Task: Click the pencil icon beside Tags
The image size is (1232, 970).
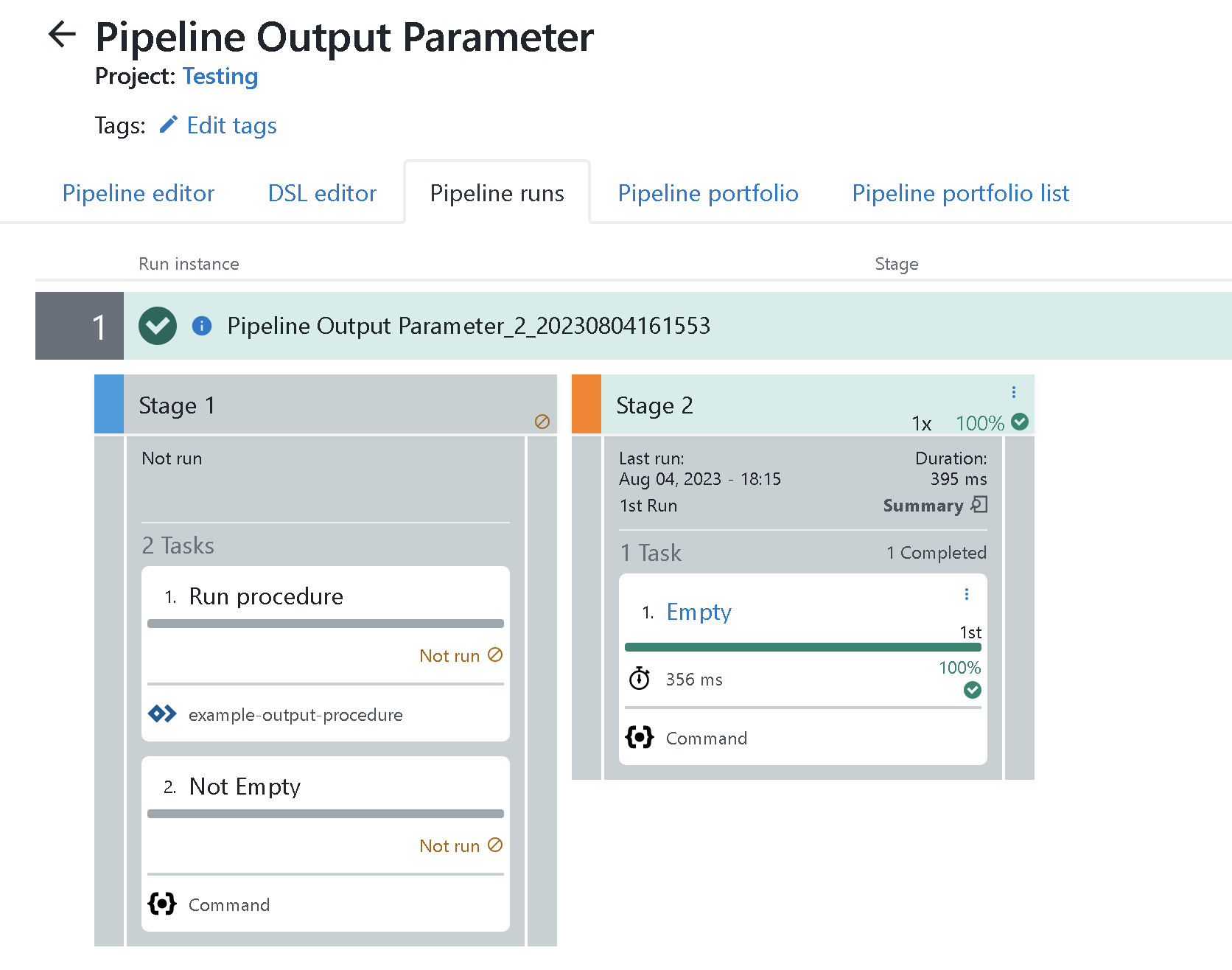Action: point(169,125)
